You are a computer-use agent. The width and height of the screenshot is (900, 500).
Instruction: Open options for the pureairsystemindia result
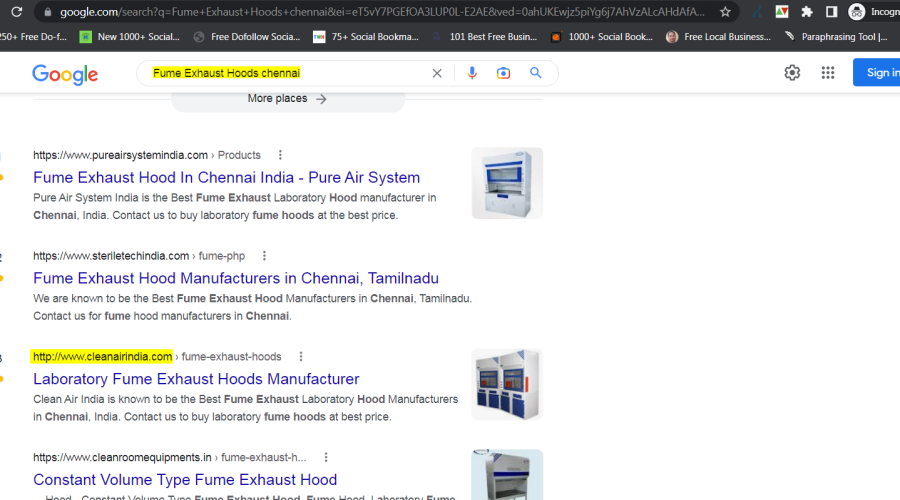[280, 155]
